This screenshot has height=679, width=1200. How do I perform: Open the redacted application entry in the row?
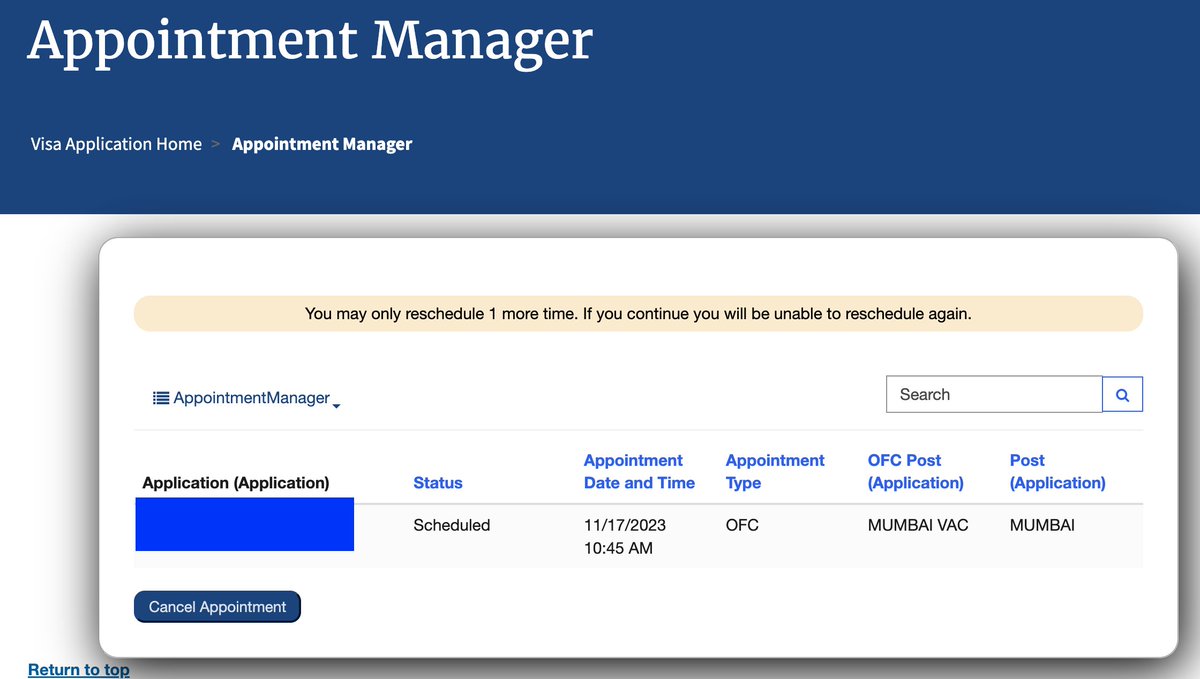click(245, 524)
